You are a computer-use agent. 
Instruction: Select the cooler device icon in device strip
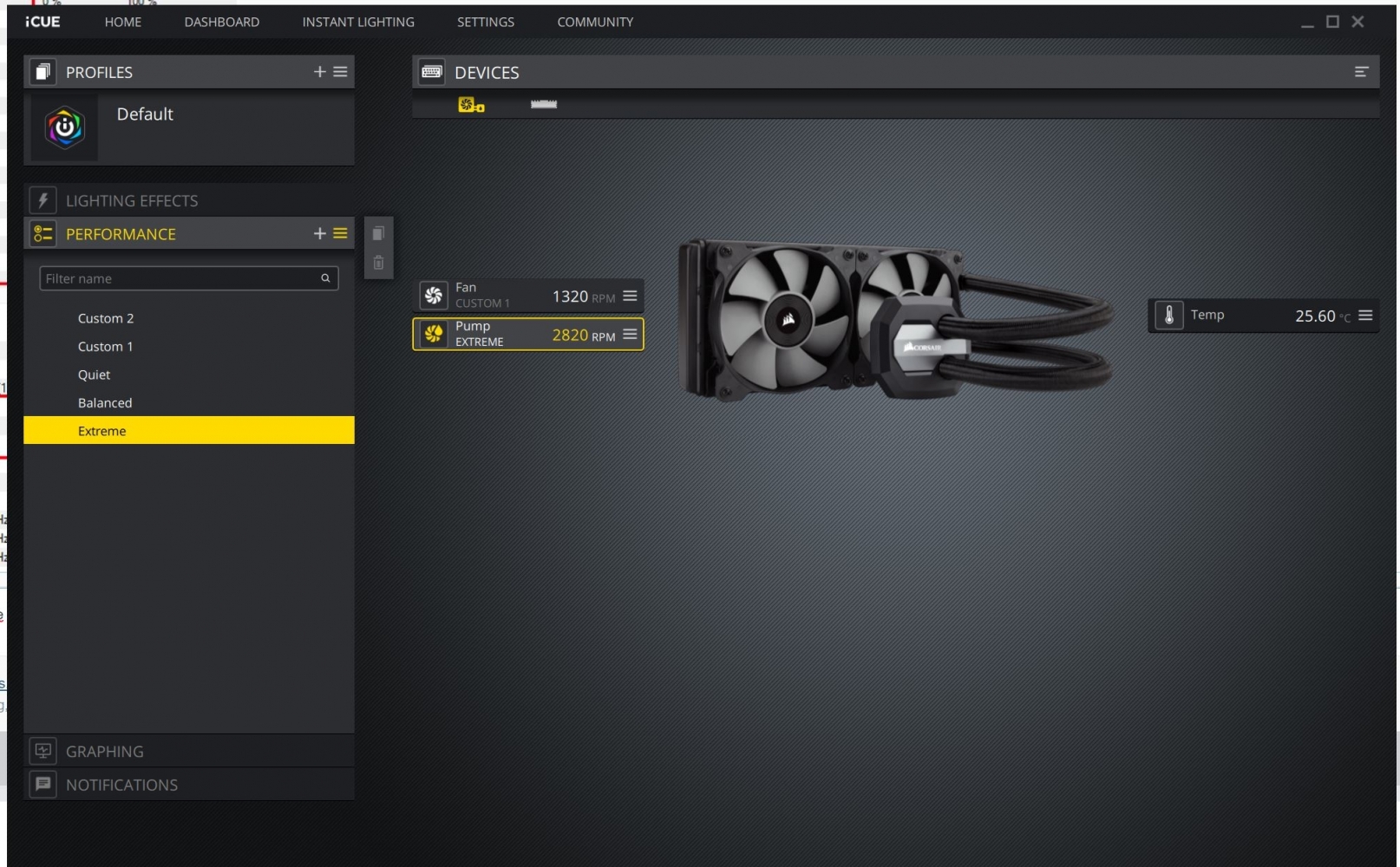pyautogui.click(x=471, y=105)
